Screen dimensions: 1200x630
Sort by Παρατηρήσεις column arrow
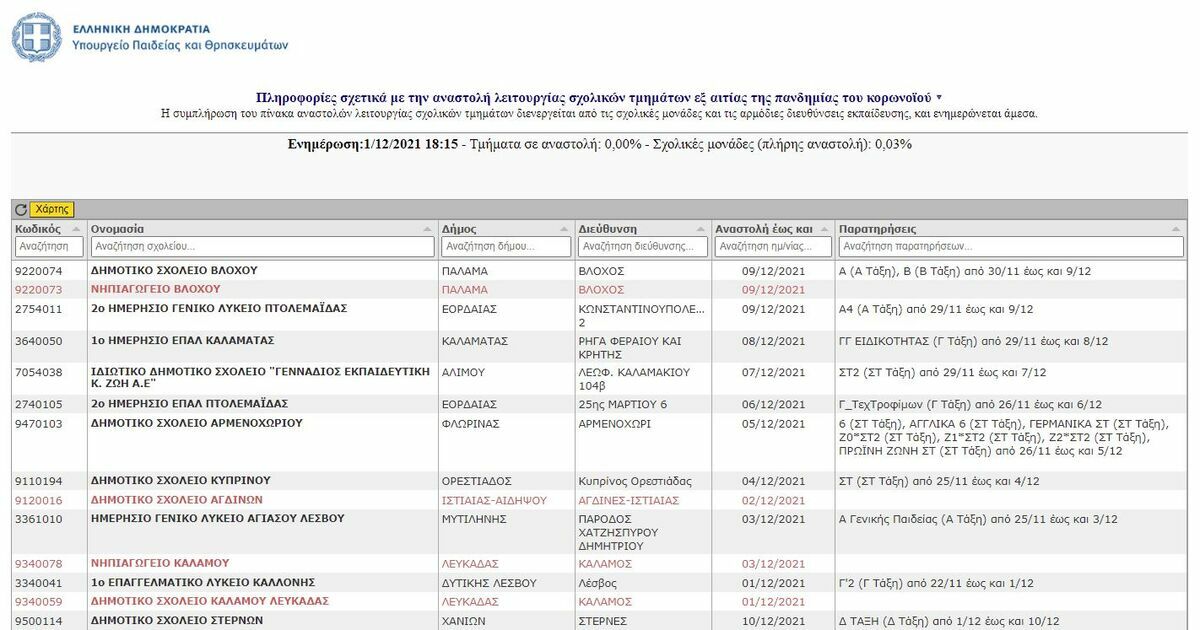[x=1177, y=229]
